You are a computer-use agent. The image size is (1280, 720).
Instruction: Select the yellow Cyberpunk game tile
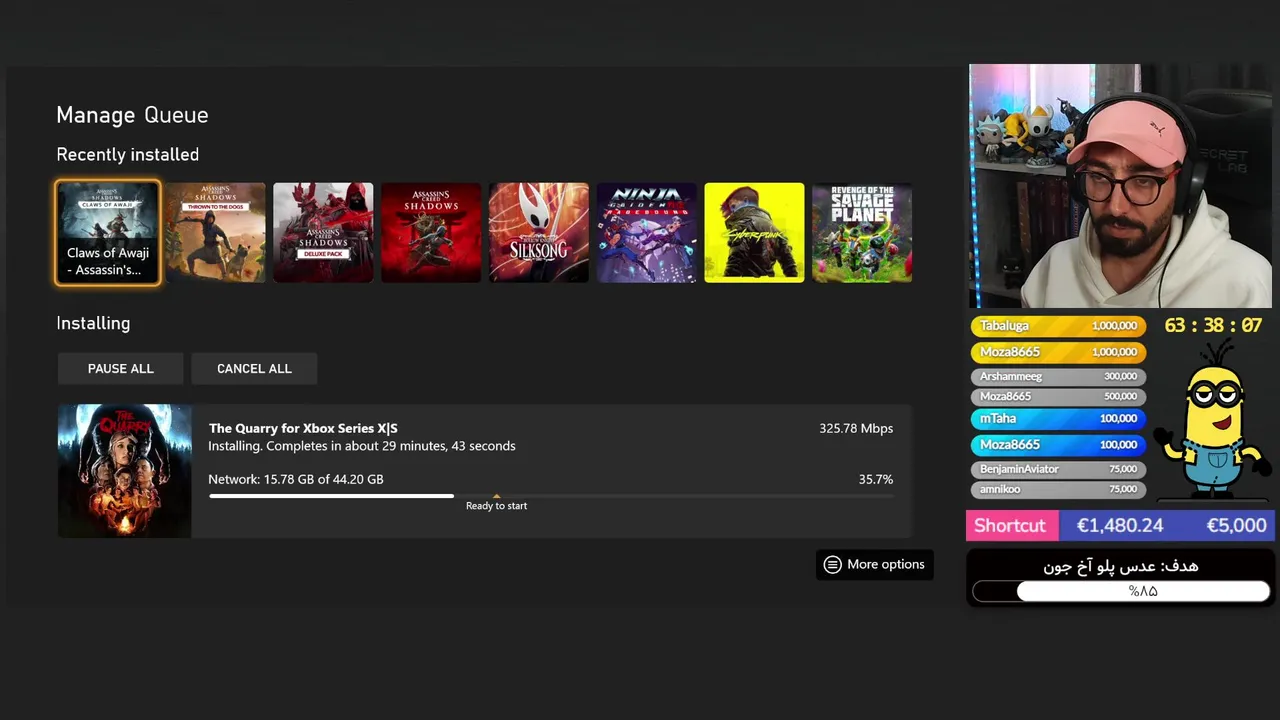click(754, 233)
